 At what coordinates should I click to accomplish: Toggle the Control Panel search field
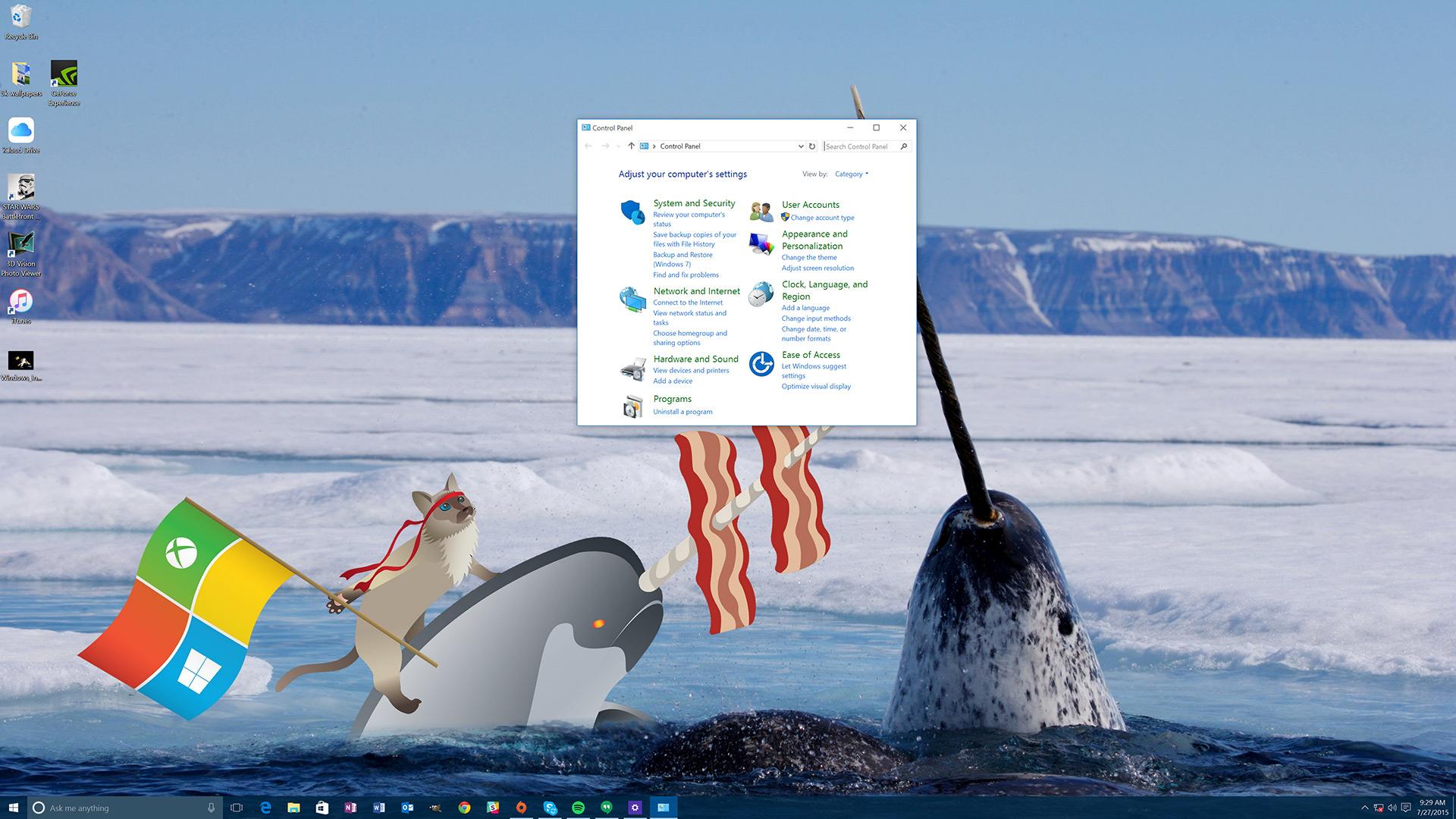[860, 146]
